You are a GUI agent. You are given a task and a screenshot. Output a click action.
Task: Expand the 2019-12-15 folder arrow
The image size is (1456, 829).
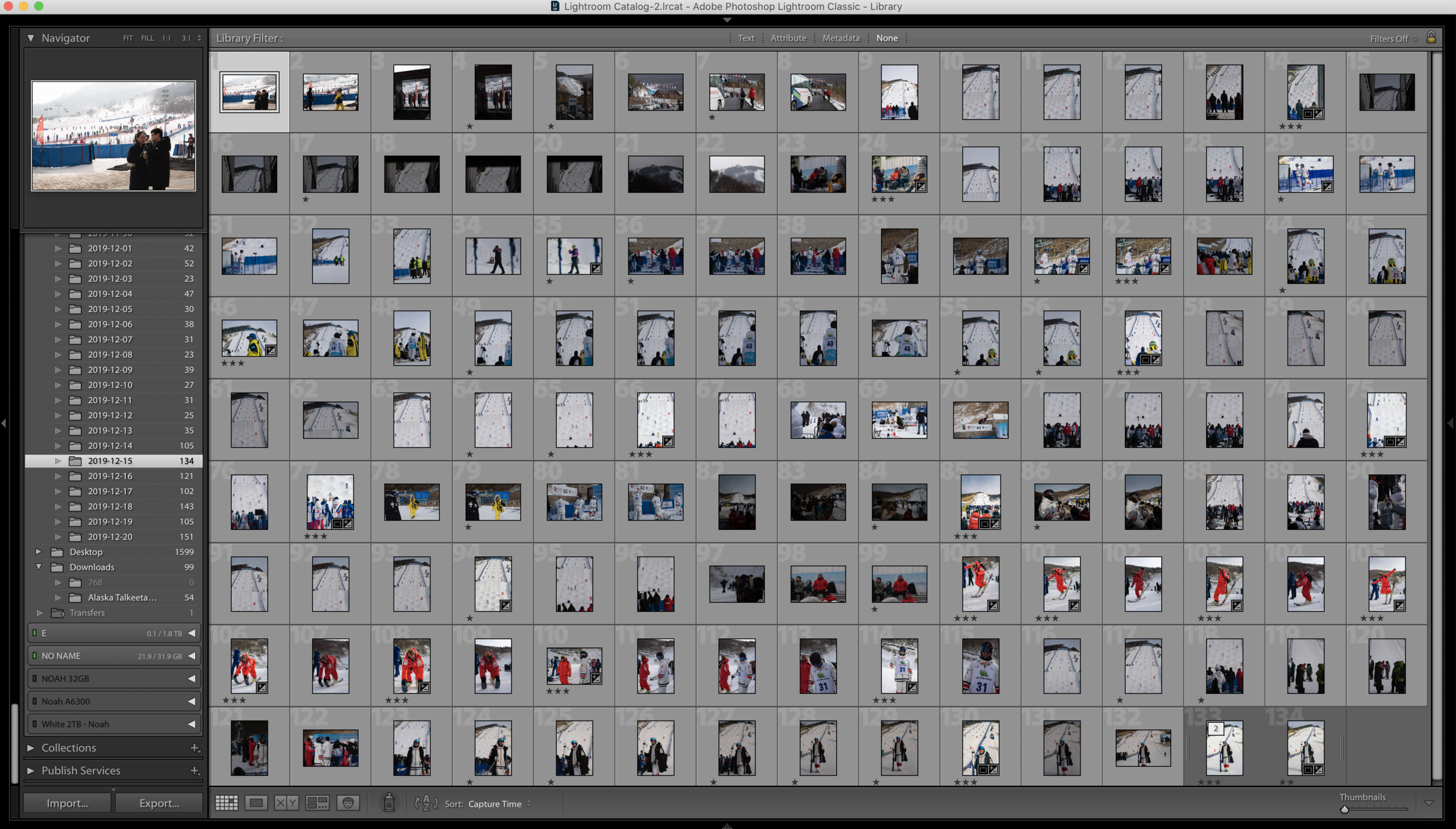(58, 460)
